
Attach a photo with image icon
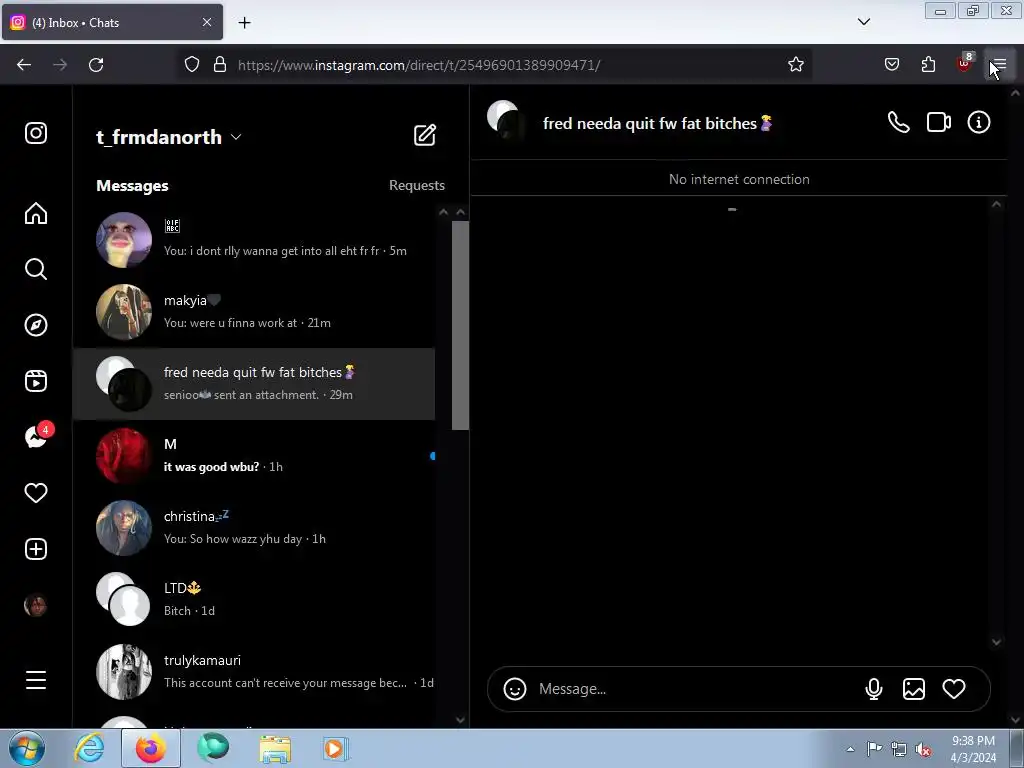pos(914,689)
